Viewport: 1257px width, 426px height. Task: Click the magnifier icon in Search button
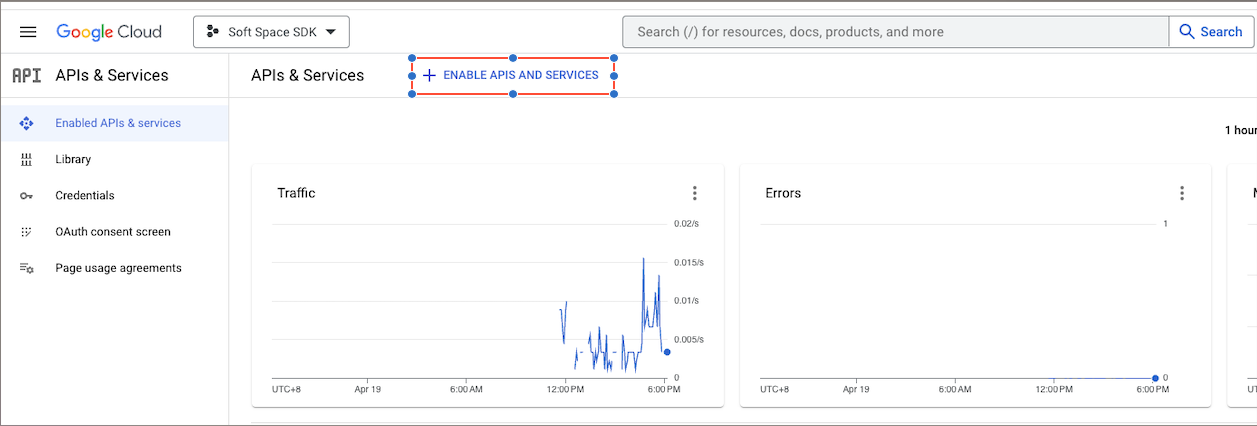click(x=1187, y=32)
